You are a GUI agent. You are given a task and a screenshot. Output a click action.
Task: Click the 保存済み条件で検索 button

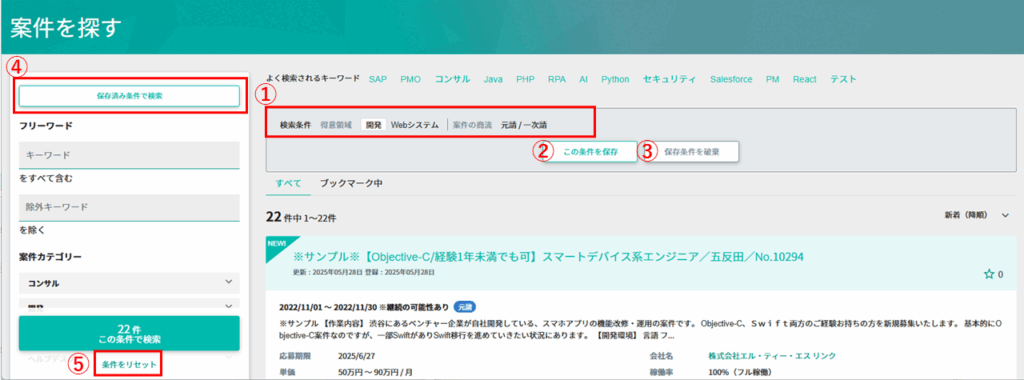129,95
